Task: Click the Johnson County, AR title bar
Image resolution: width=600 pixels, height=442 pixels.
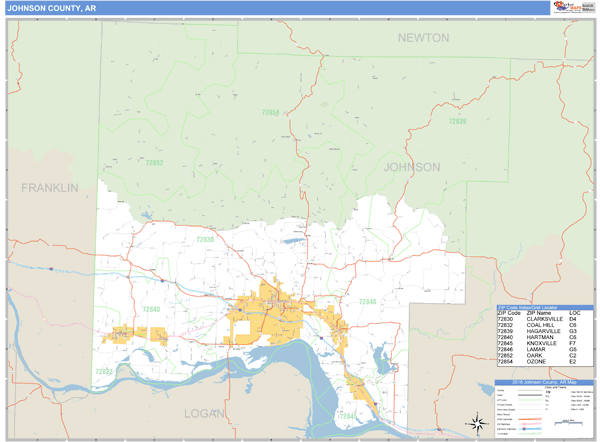Action: pos(277,8)
